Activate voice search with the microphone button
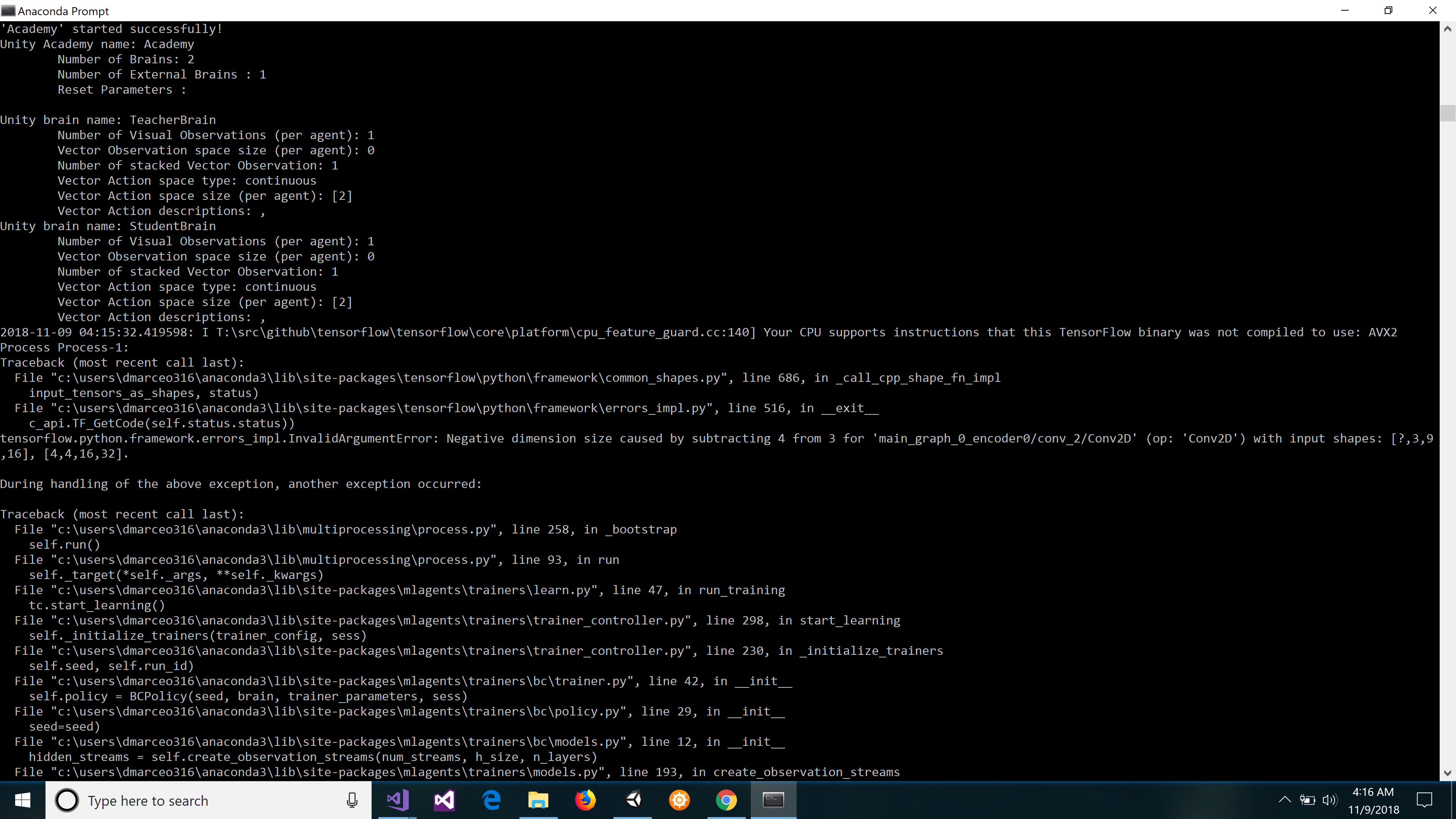The width and height of the screenshot is (1456, 819). [x=351, y=800]
